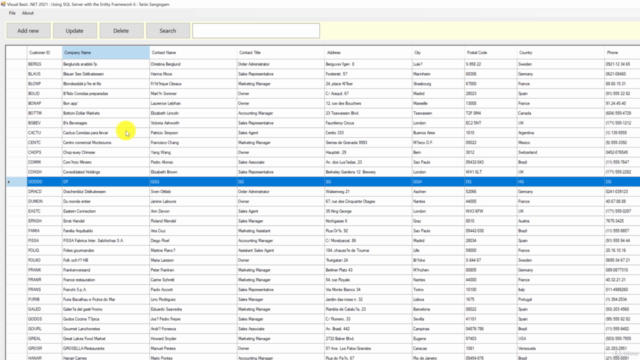Click the Postal Code column header
This screenshot has height=360, width=640.
click(491, 53)
